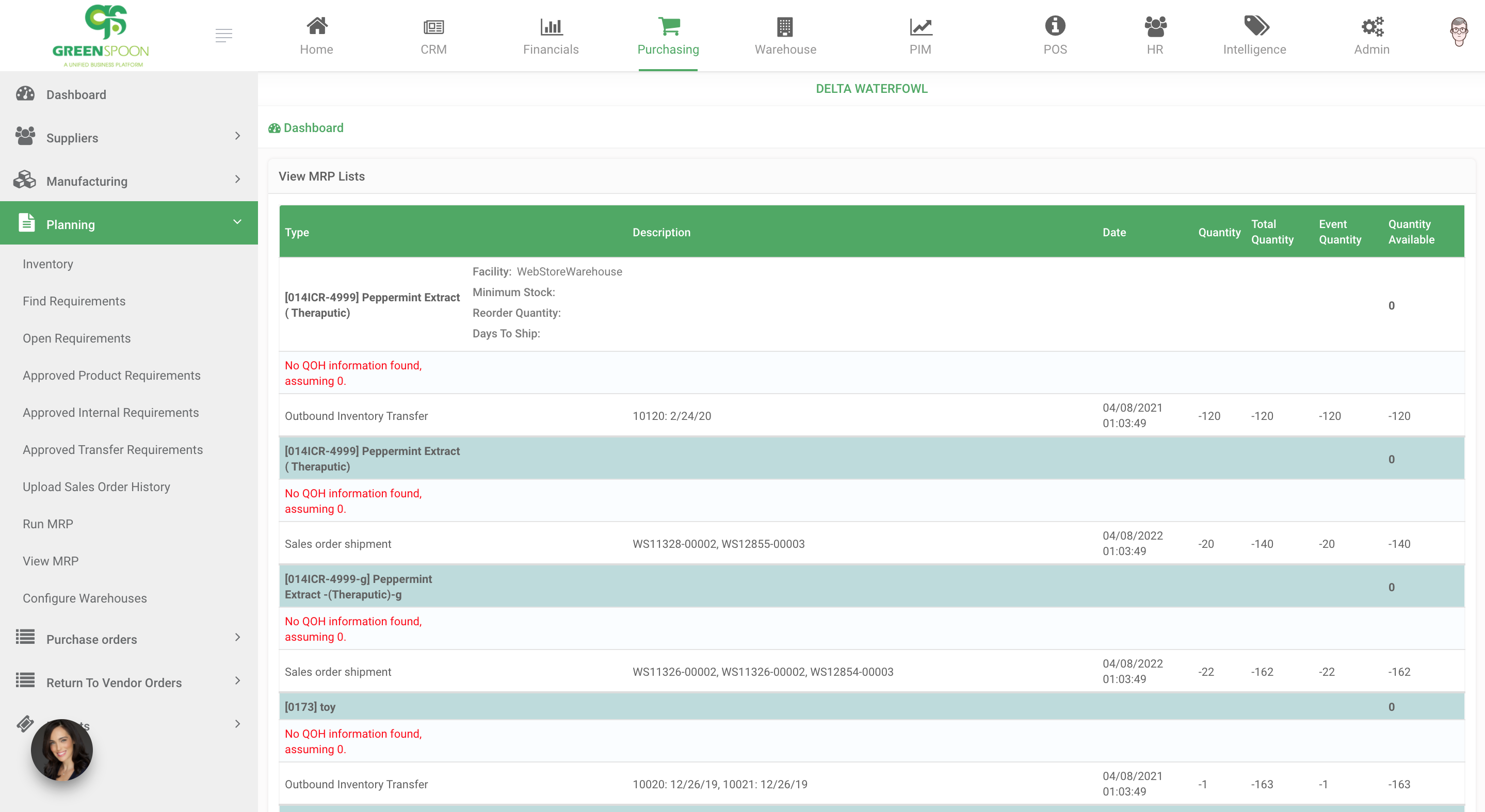Click the Dashboard breadcrumb link
This screenshot has height=812, width=1485.
click(313, 127)
